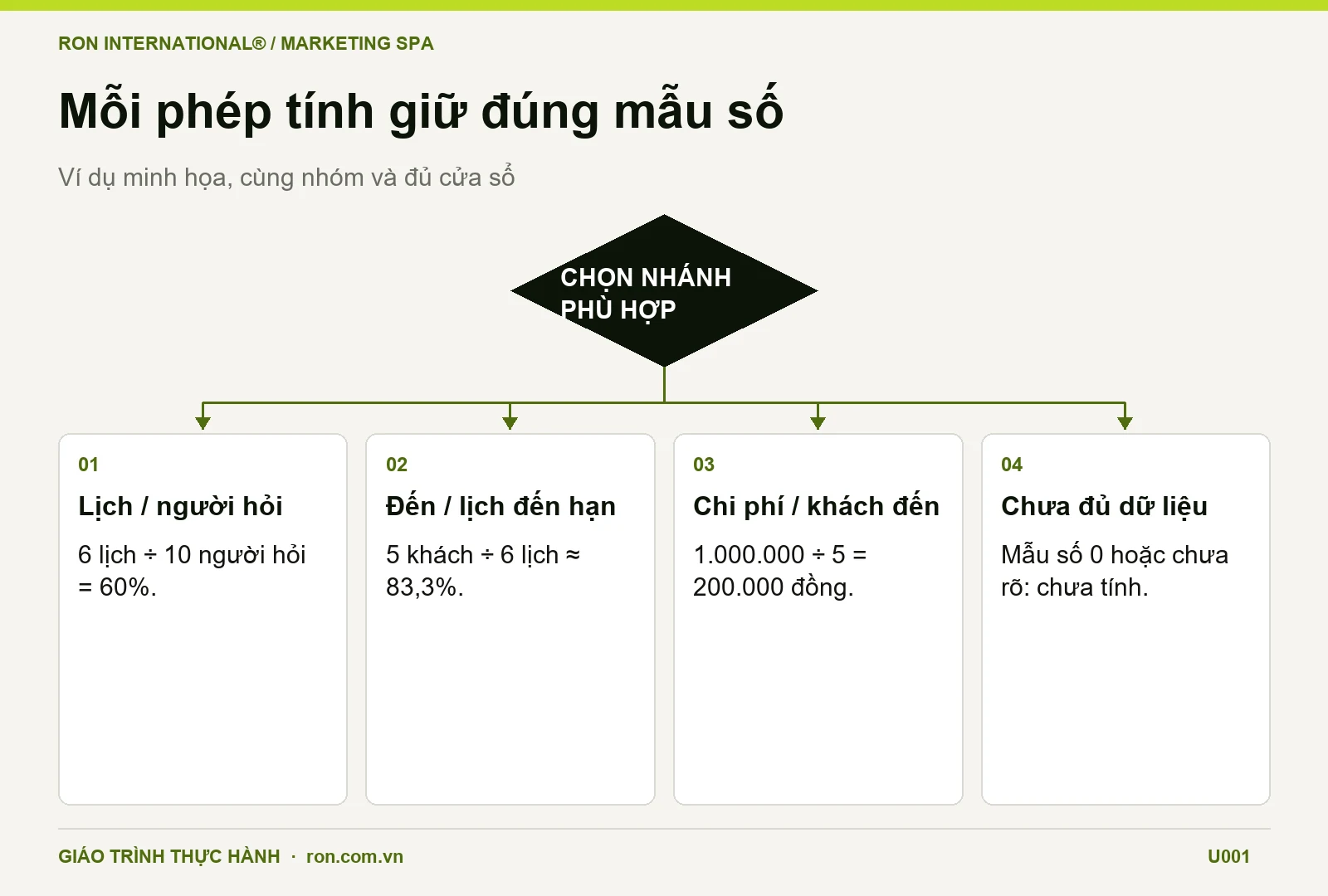Select text 'Mẫu số 0 hoặc chưa rõ: chưa tính.'
Viewport: 1328px width, 896px height.
point(1115,571)
